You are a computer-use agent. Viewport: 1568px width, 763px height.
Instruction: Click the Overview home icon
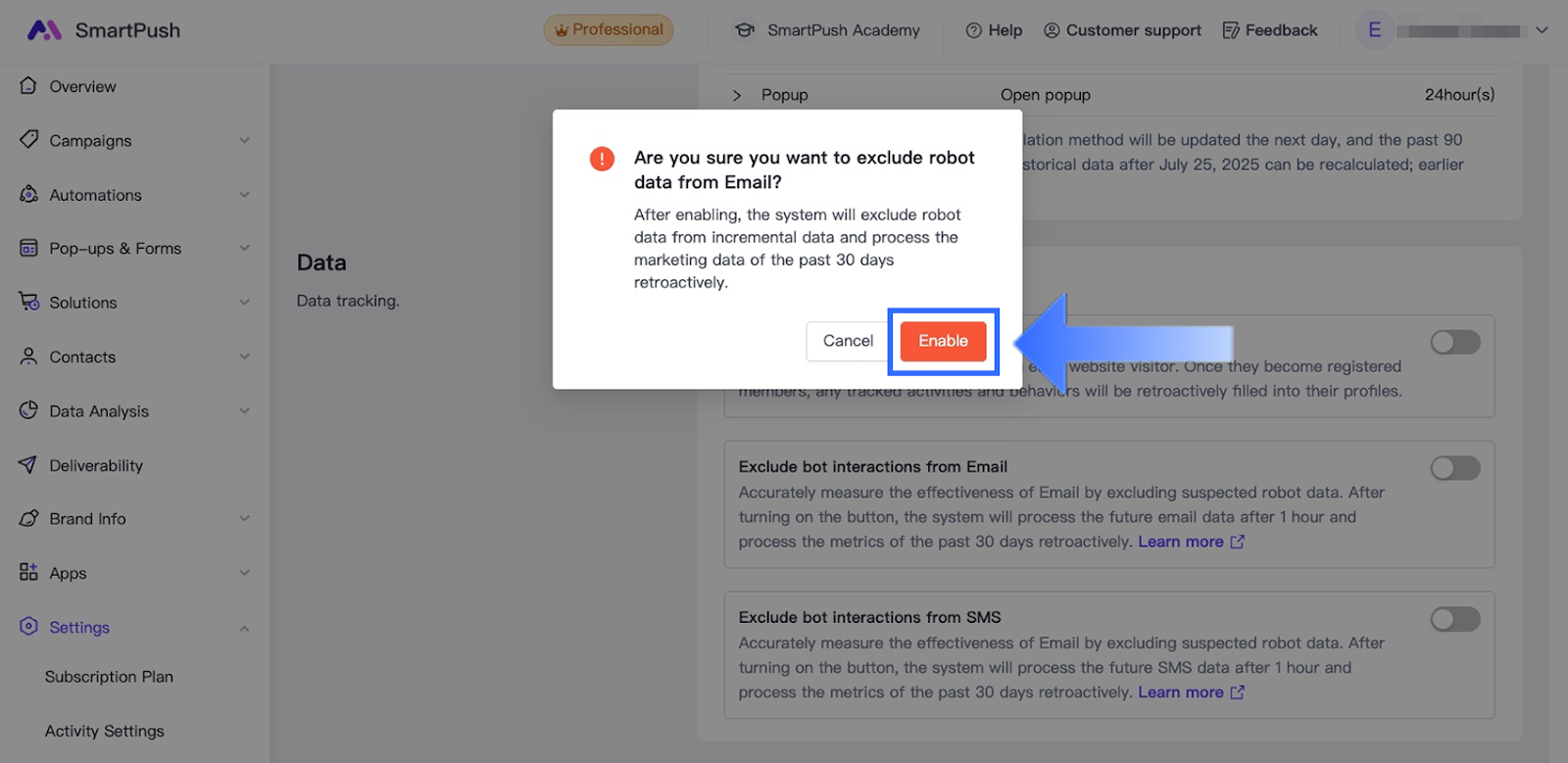pos(28,86)
